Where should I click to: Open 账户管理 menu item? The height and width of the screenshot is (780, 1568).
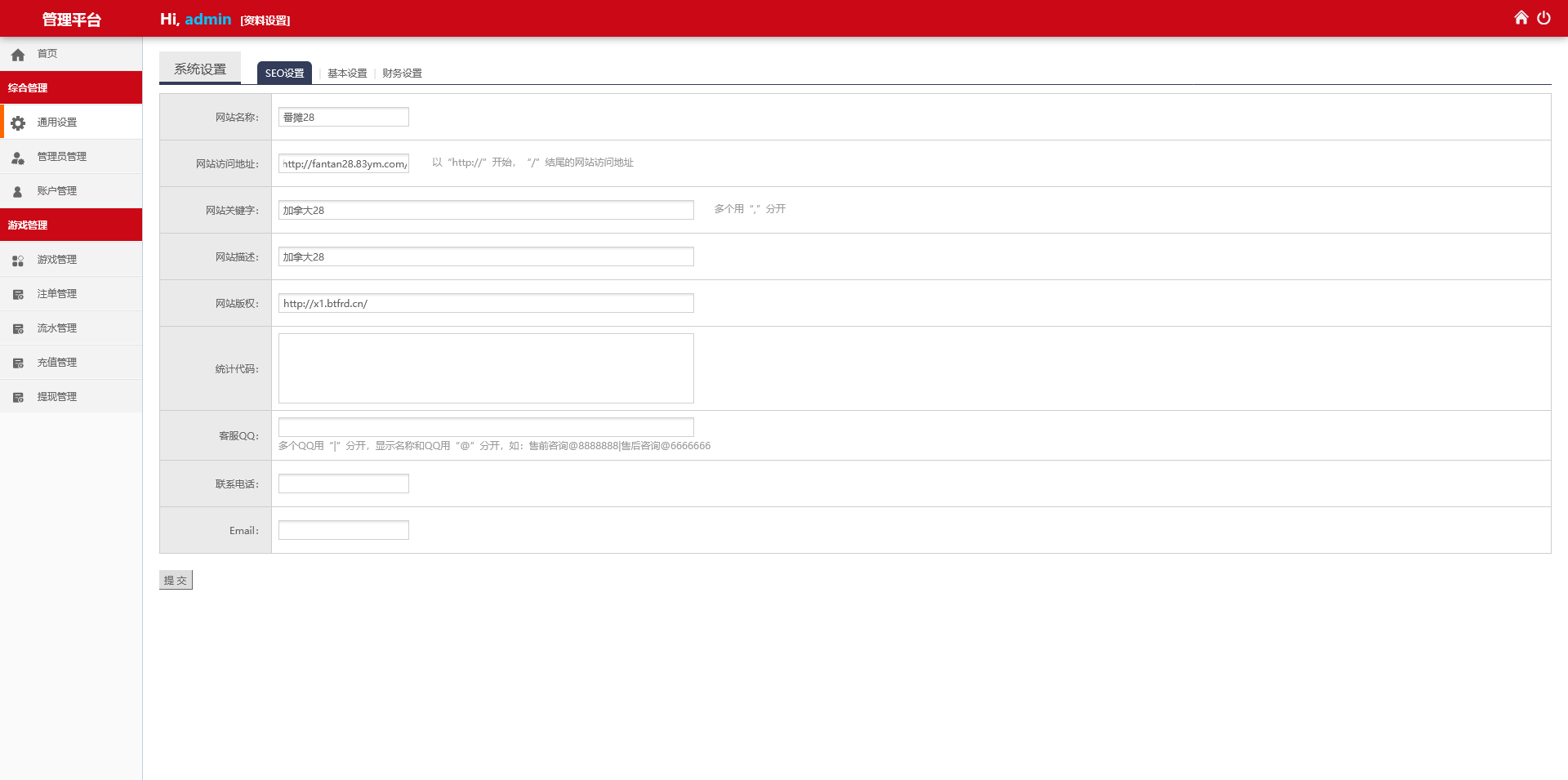click(71, 190)
